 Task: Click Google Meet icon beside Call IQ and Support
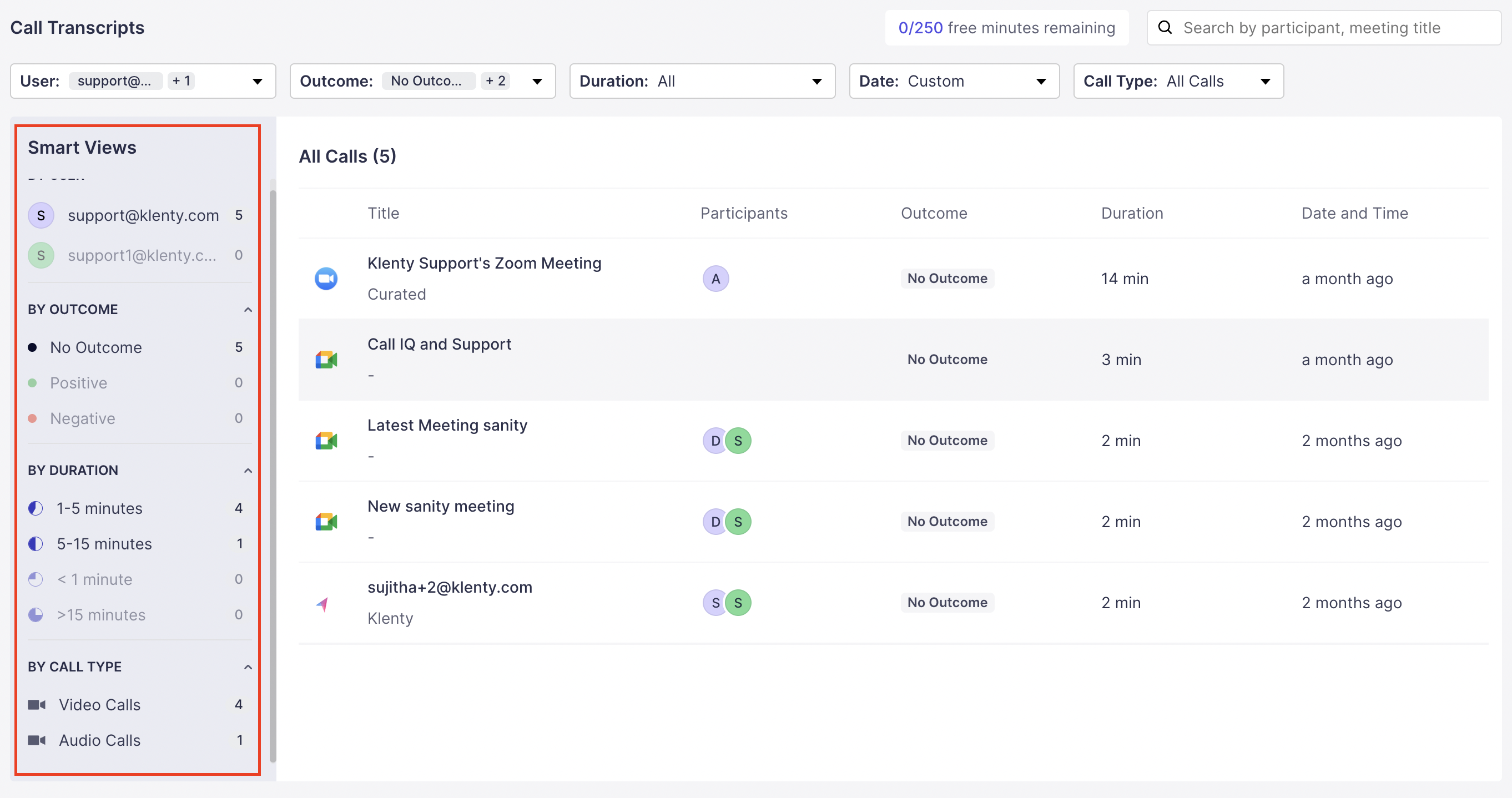(326, 359)
